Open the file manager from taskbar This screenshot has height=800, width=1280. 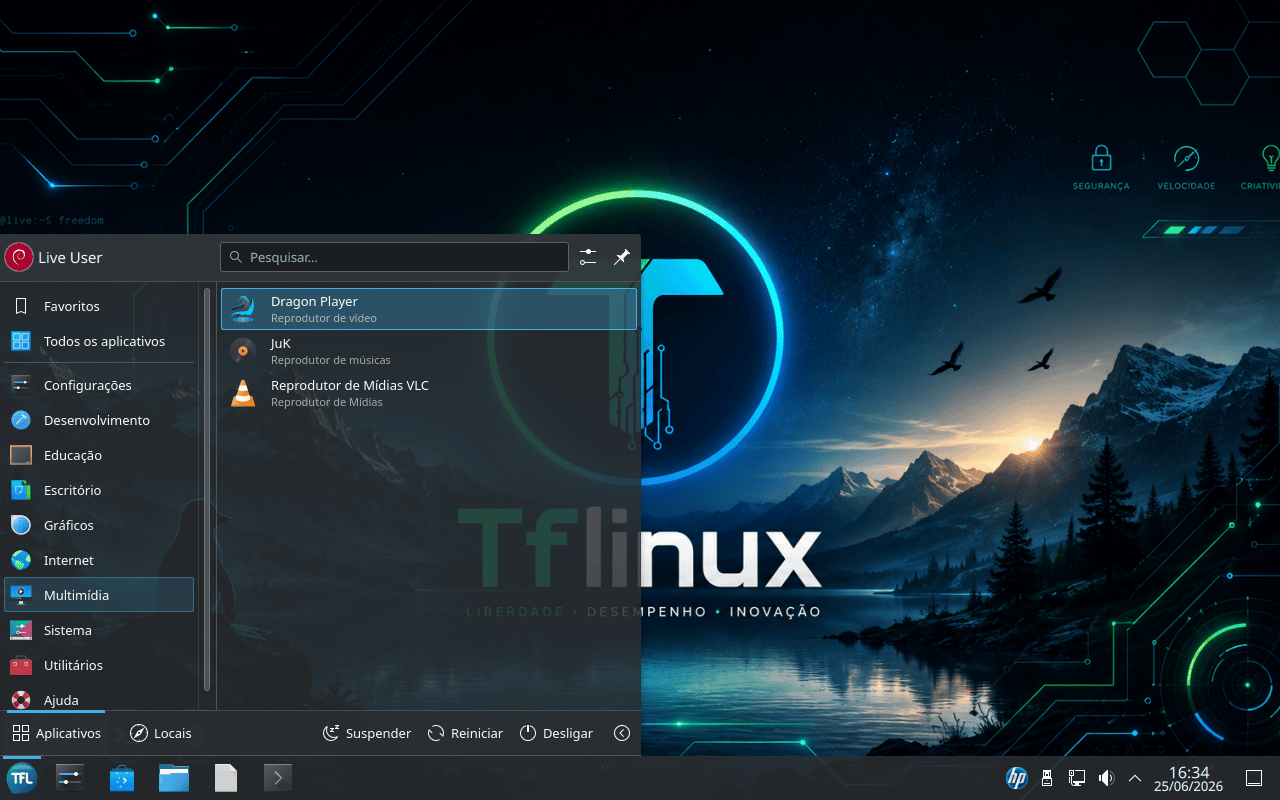(174, 777)
